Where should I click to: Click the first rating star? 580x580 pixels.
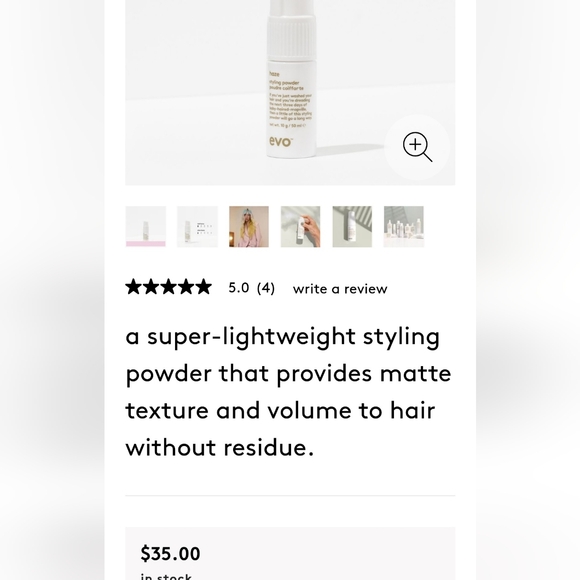133,287
